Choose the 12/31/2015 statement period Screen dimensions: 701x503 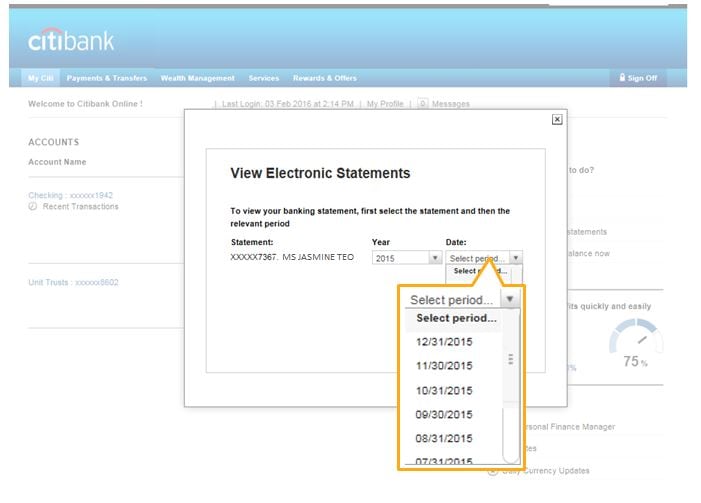(x=444, y=342)
